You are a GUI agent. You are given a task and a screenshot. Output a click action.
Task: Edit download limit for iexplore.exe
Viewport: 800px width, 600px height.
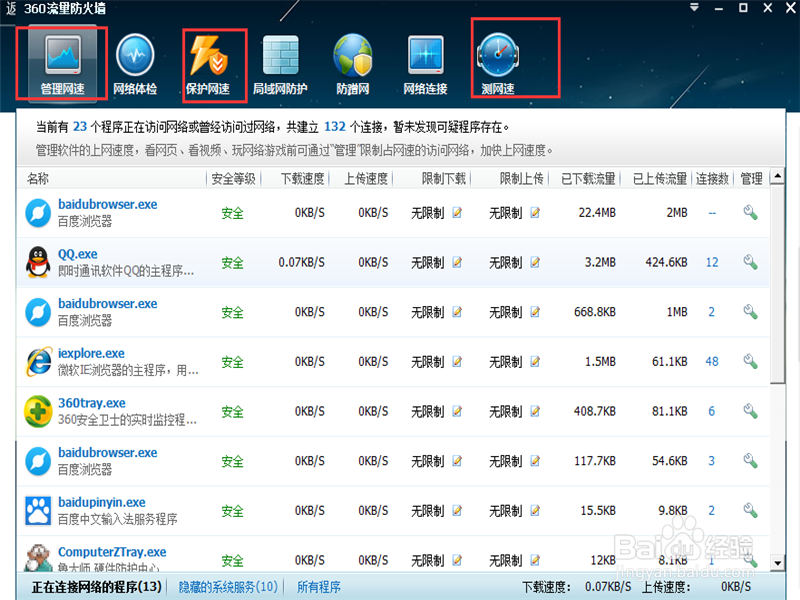pyautogui.click(x=457, y=362)
